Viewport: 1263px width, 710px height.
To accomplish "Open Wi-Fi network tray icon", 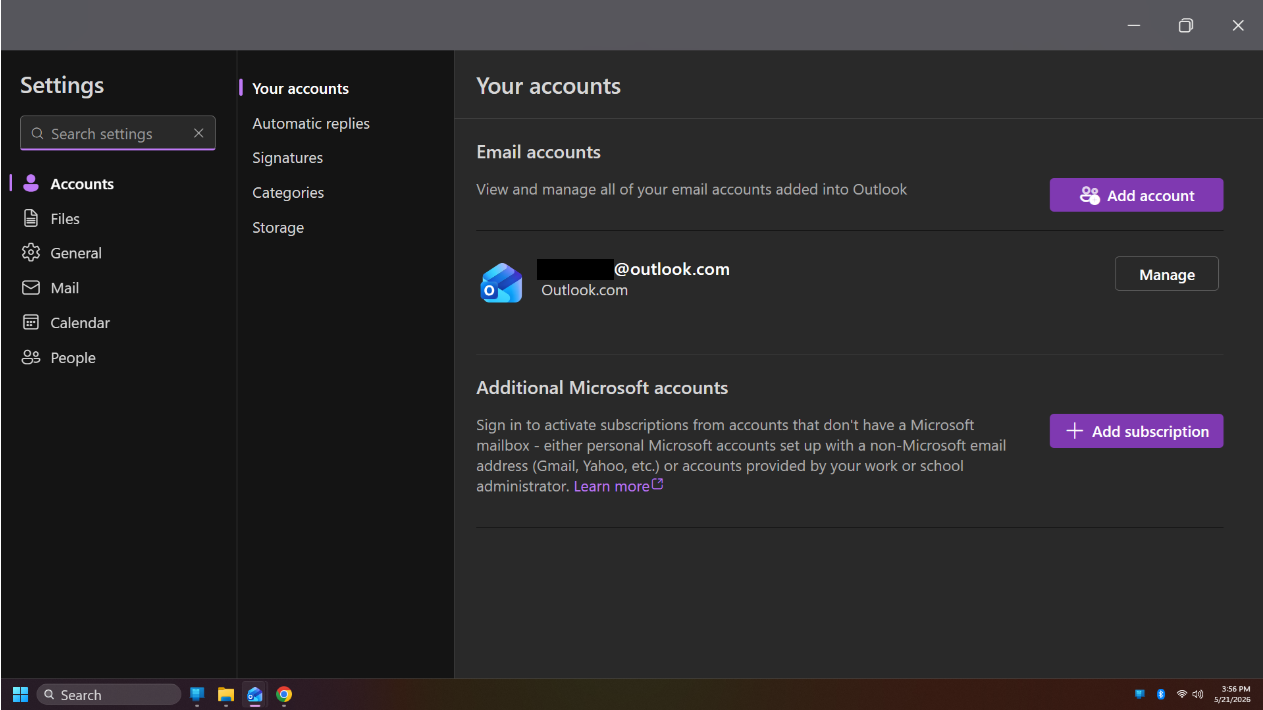I will [x=1181, y=694].
